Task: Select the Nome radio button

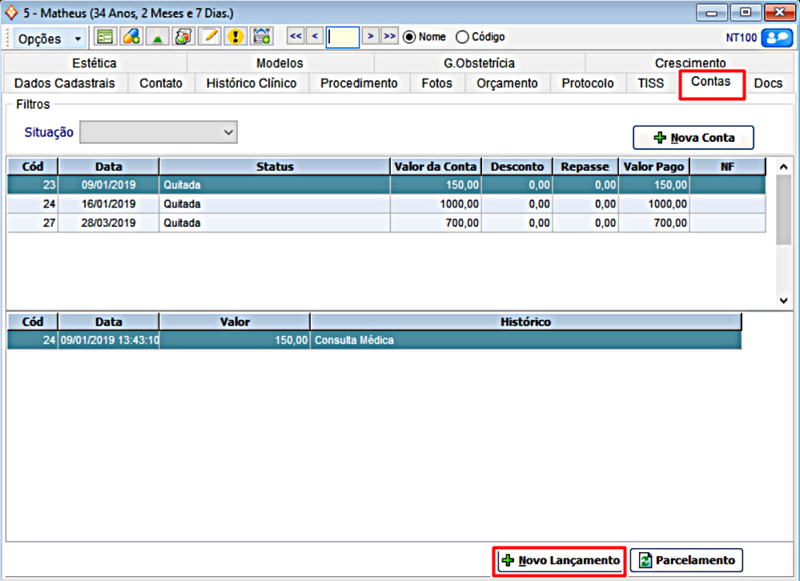Action: (409, 37)
